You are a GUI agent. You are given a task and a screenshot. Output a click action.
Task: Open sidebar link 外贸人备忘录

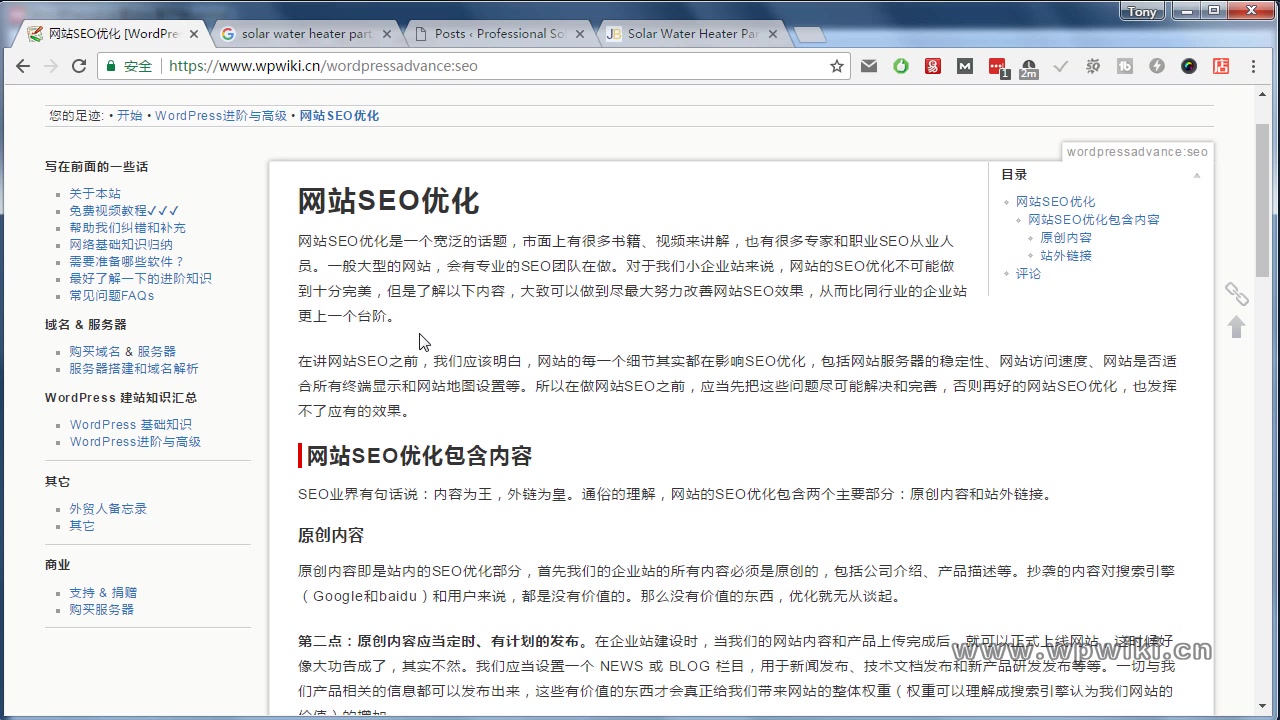click(108, 509)
